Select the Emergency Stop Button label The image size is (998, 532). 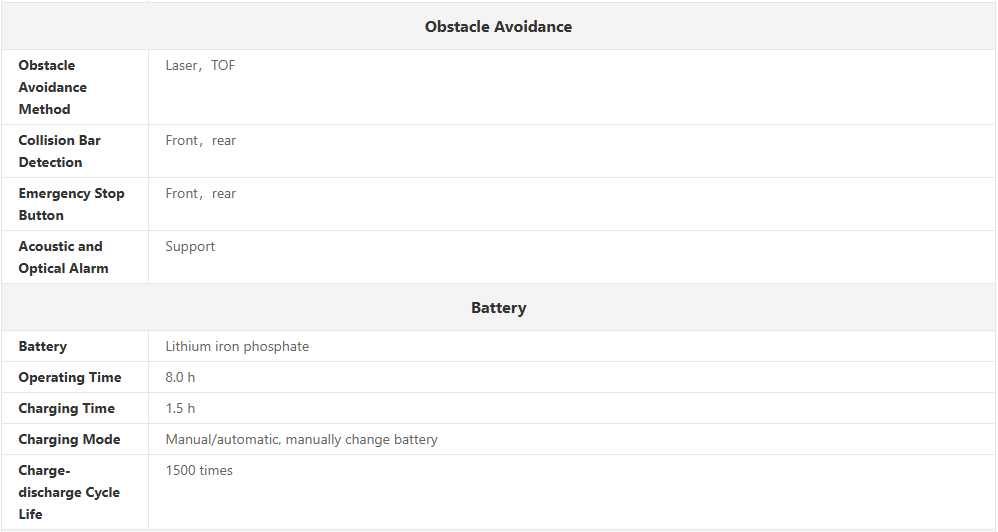(x=71, y=204)
